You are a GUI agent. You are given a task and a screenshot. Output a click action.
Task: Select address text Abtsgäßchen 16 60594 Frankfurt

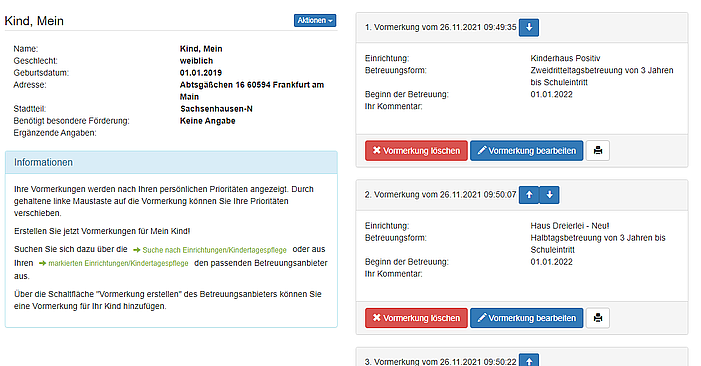point(252,91)
